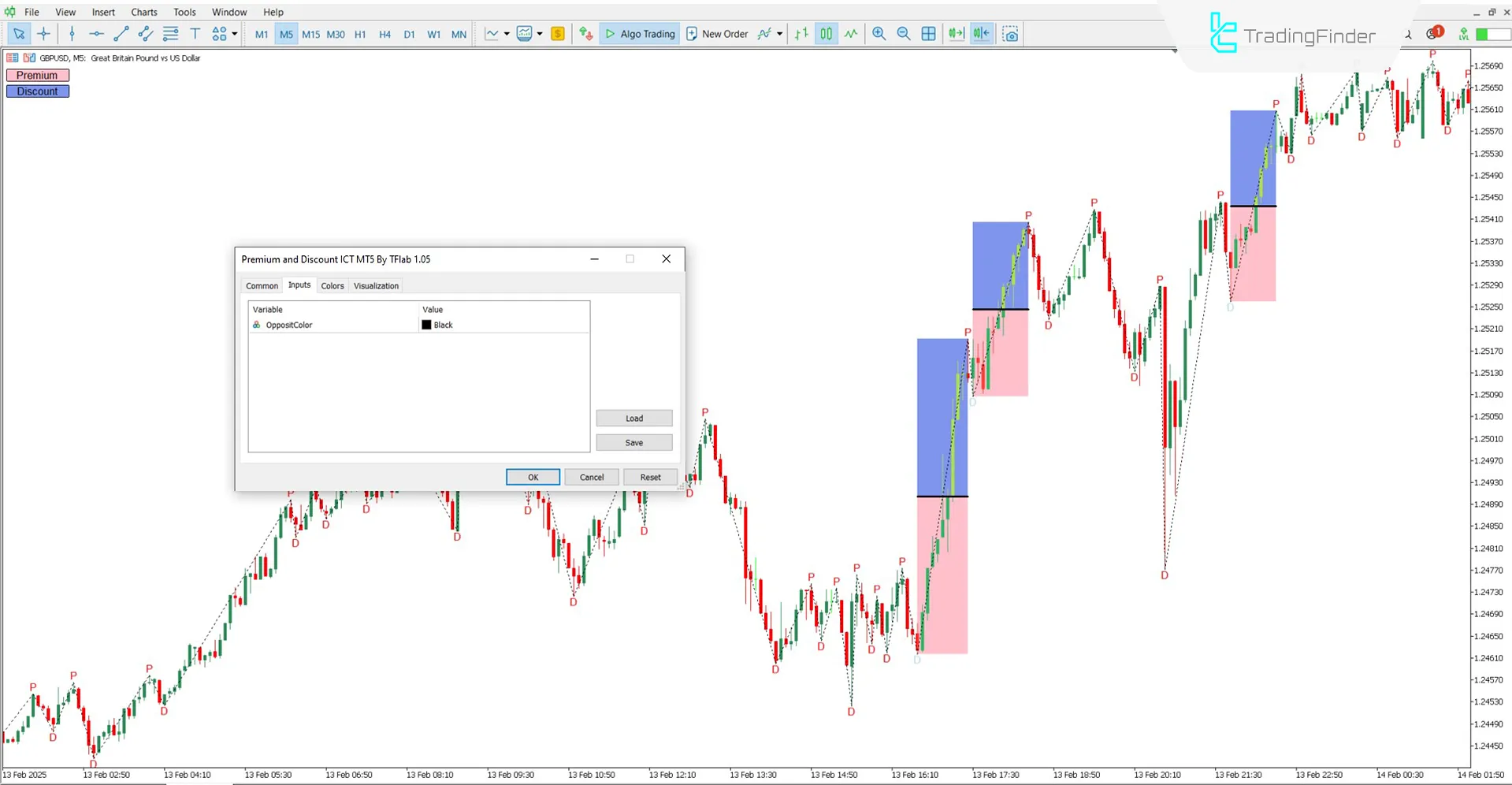
Task: Save the indicator settings with Save button
Action: [x=633, y=442]
